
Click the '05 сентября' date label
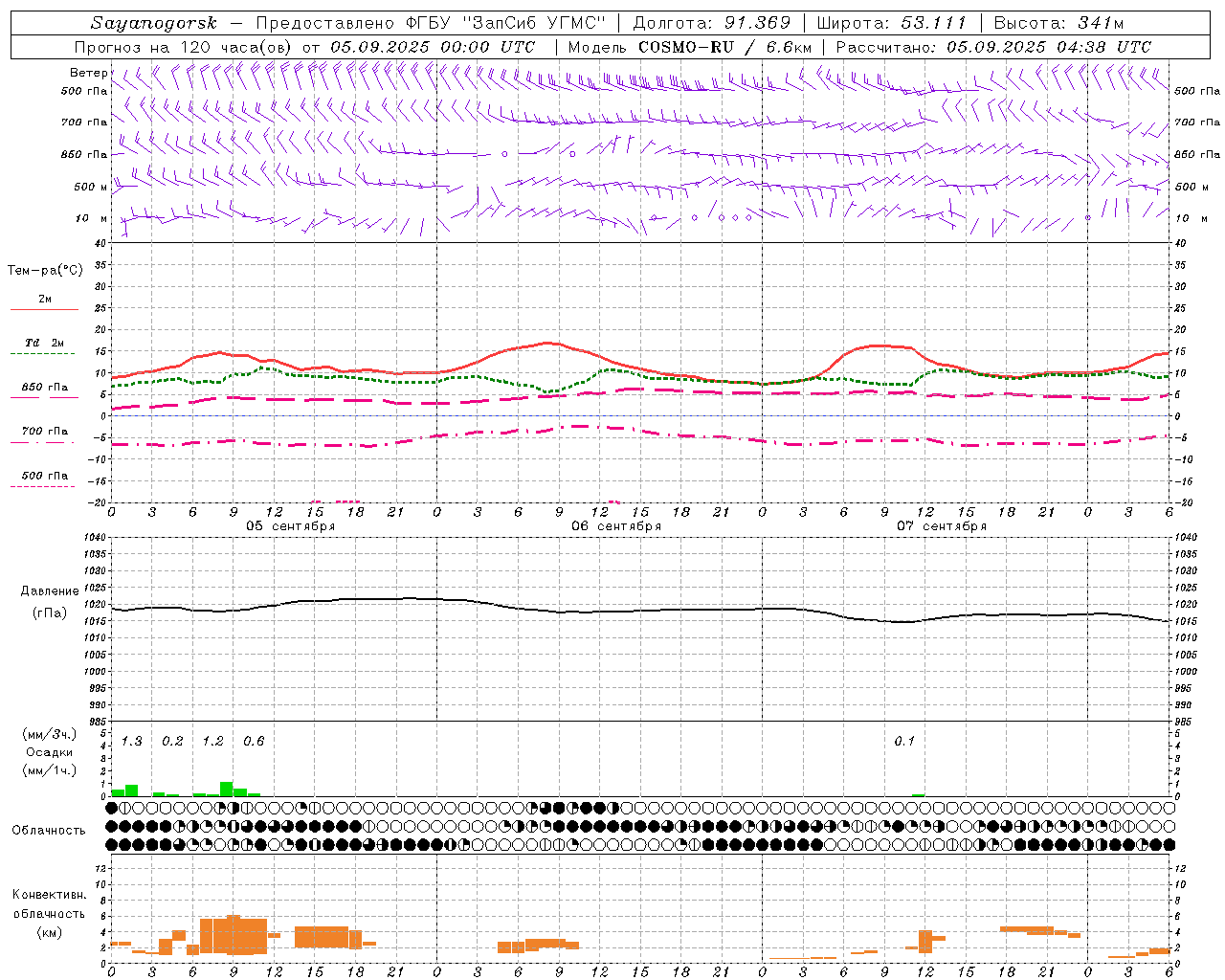(291, 526)
